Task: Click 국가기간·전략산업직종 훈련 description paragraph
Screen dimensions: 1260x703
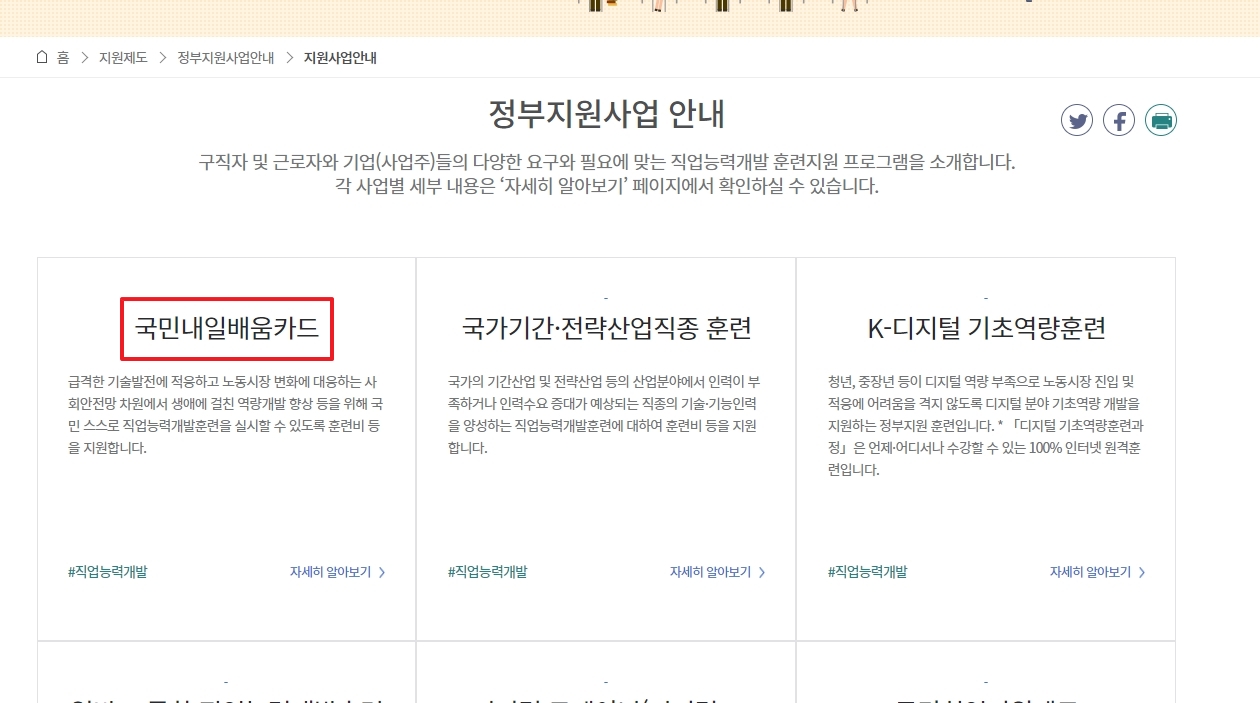Action: pos(606,415)
